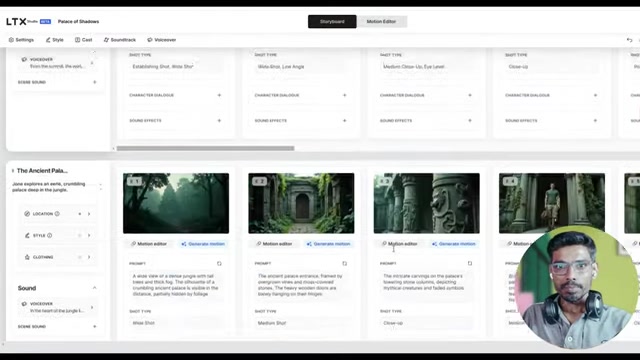Image resolution: width=640 pixels, height=360 pixels.
Task: Add sound effects to the upper Close-up card
Action: tap(595, 121)
